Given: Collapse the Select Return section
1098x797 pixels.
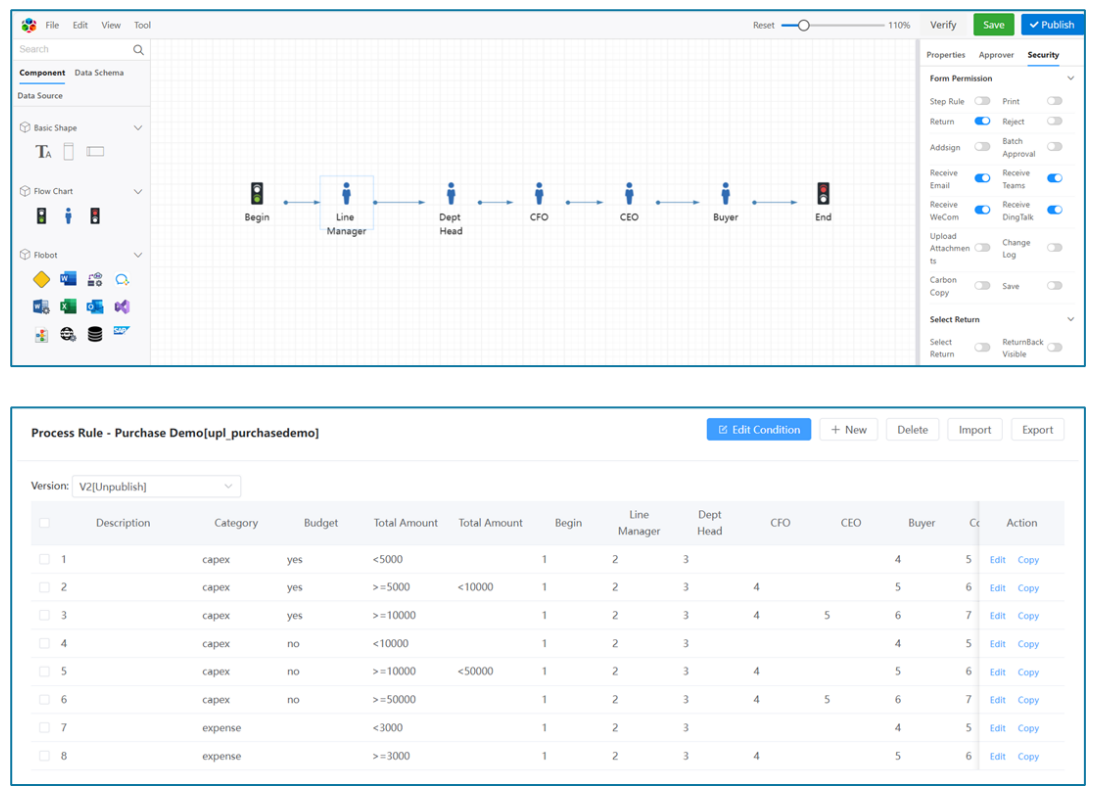Looking at the screenshot, I should pyautogui.click(x=1071, y=319).
